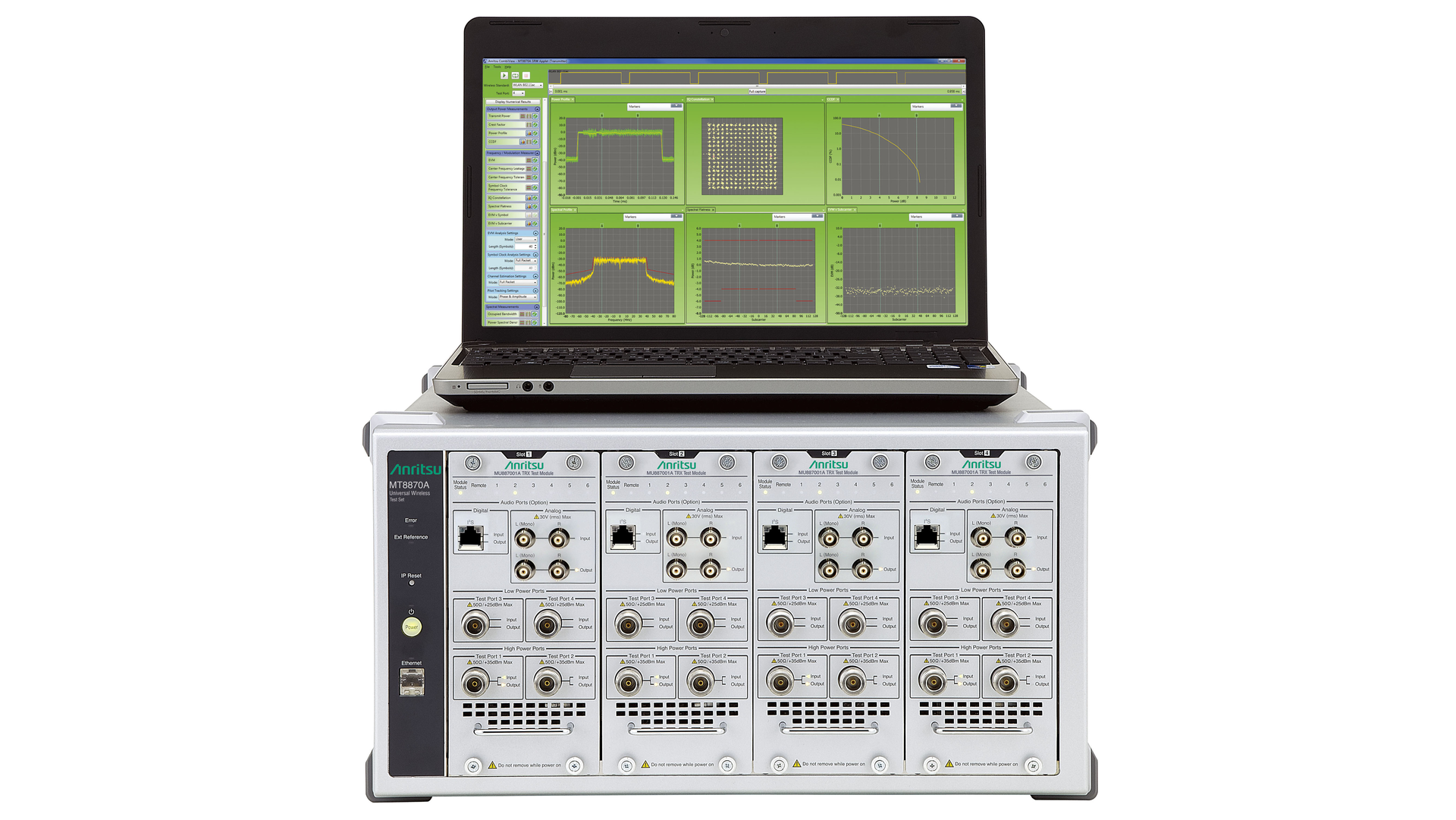Screen dimensions: 1456x820
Task: Open the Tools menu
Action: (495, 67)
